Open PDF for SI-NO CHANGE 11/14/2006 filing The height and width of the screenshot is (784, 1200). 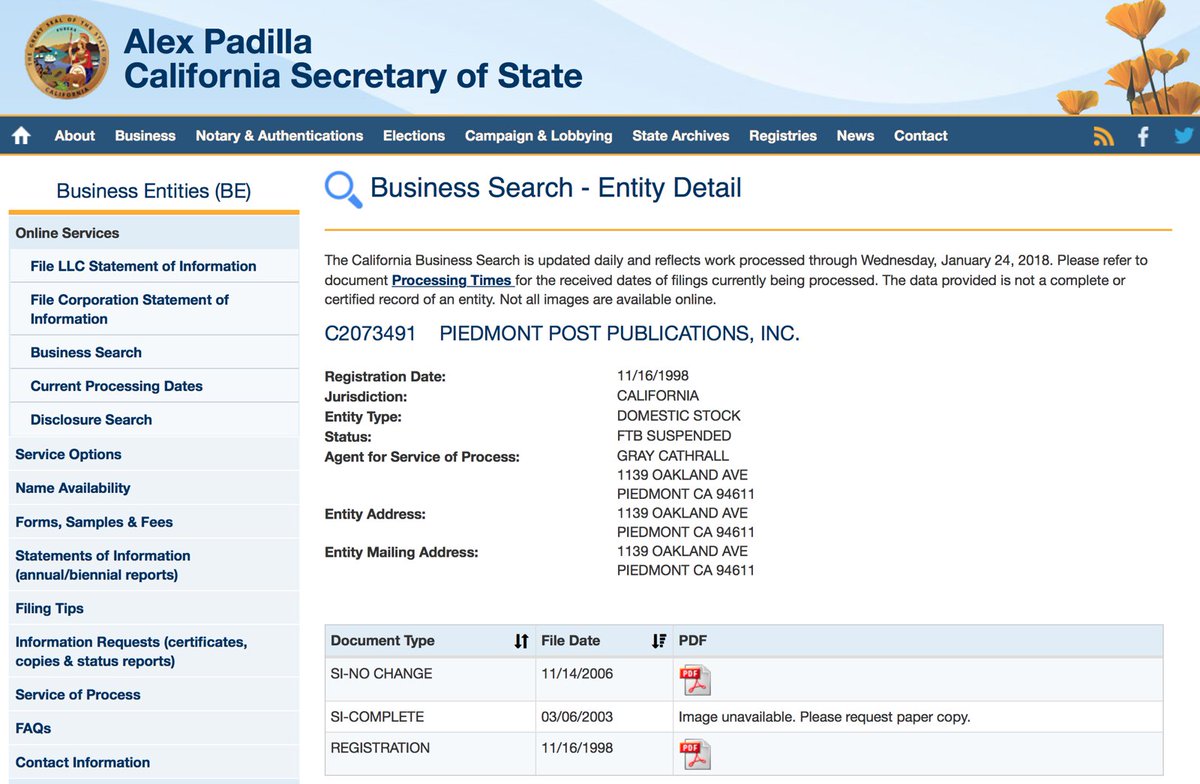pos(695,680)
